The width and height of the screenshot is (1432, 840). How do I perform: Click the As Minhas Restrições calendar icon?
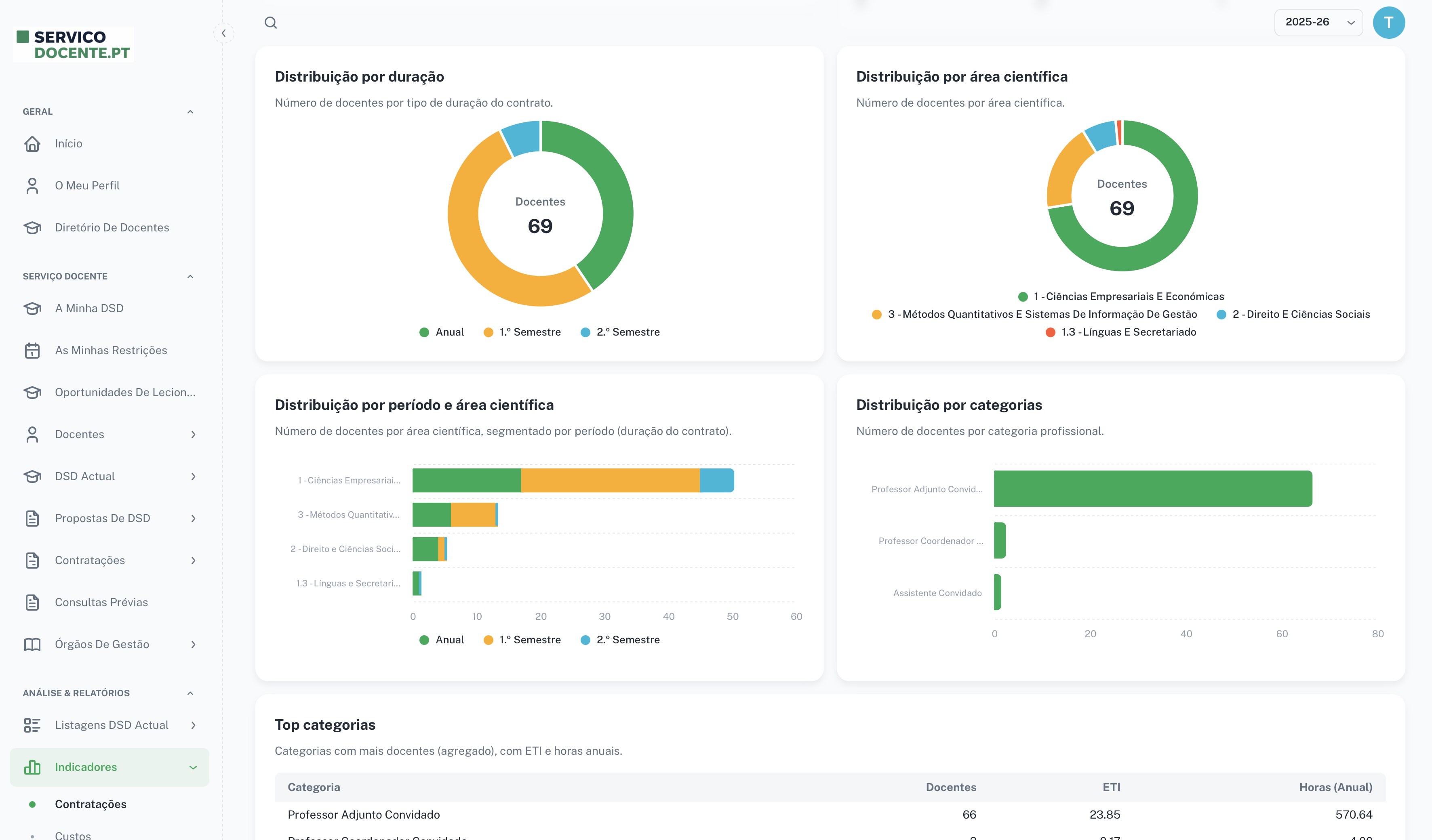click(32, 351)
